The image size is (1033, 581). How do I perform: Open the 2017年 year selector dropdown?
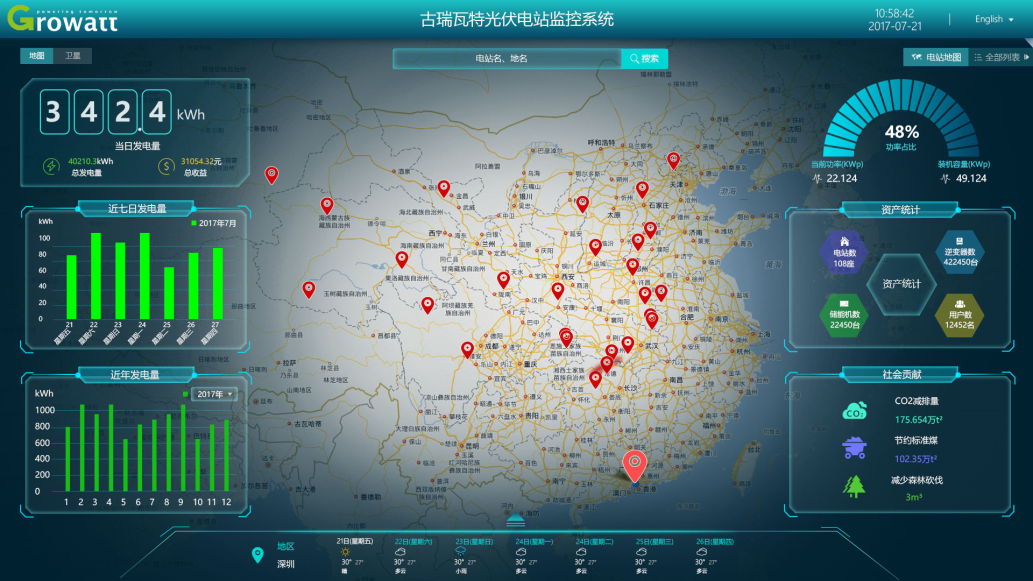click(214, 394)
